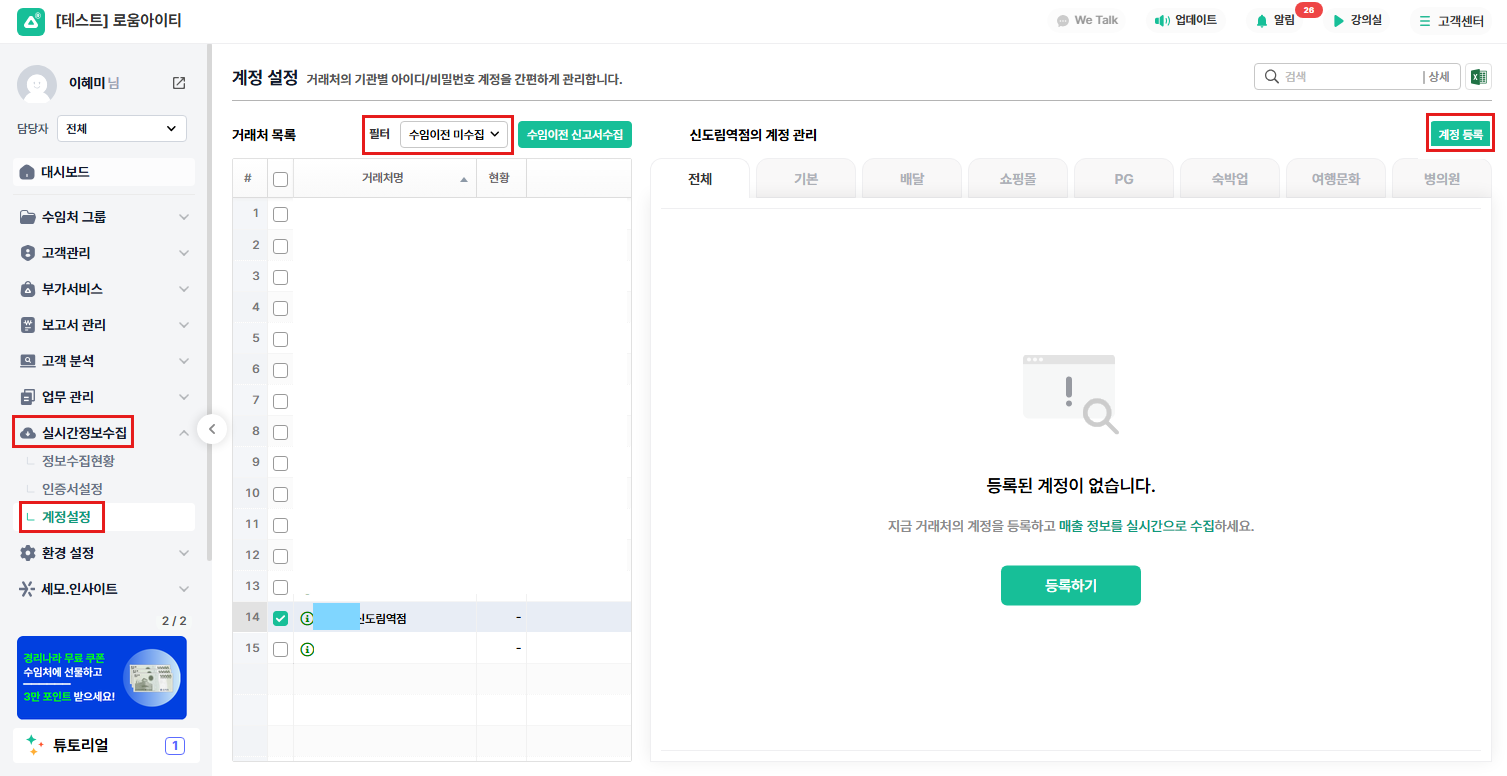Screen dimensions: 1507x776
Task: Click the 계정 등록 button
Action: click(x=1460, y=134)
